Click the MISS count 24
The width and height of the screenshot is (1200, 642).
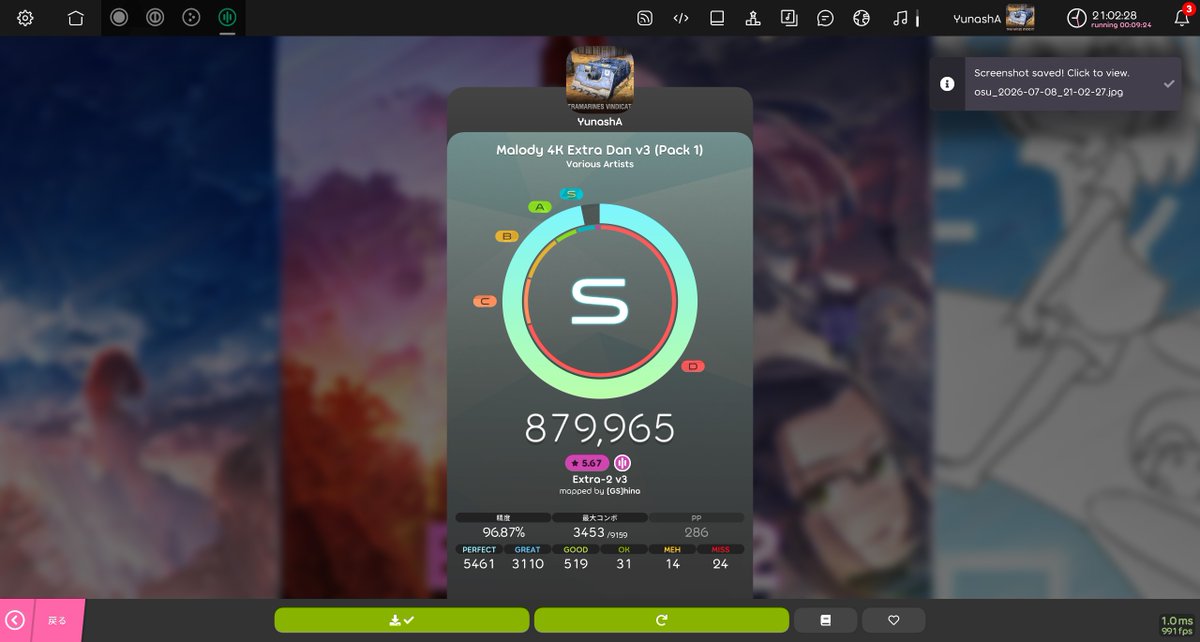(x=720, y=564)
